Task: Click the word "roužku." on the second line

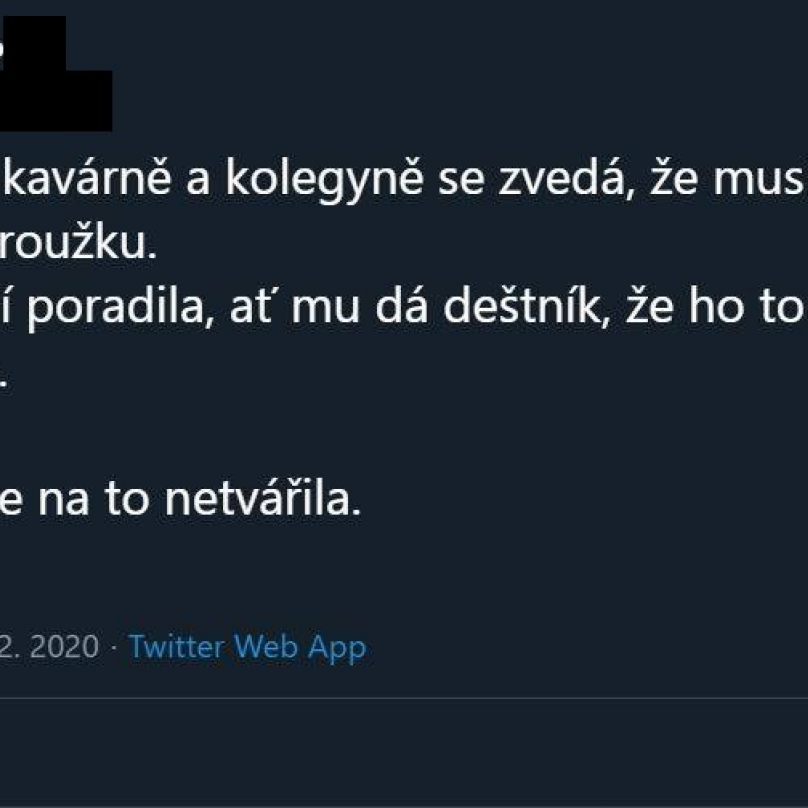Action: click(77, 243)
